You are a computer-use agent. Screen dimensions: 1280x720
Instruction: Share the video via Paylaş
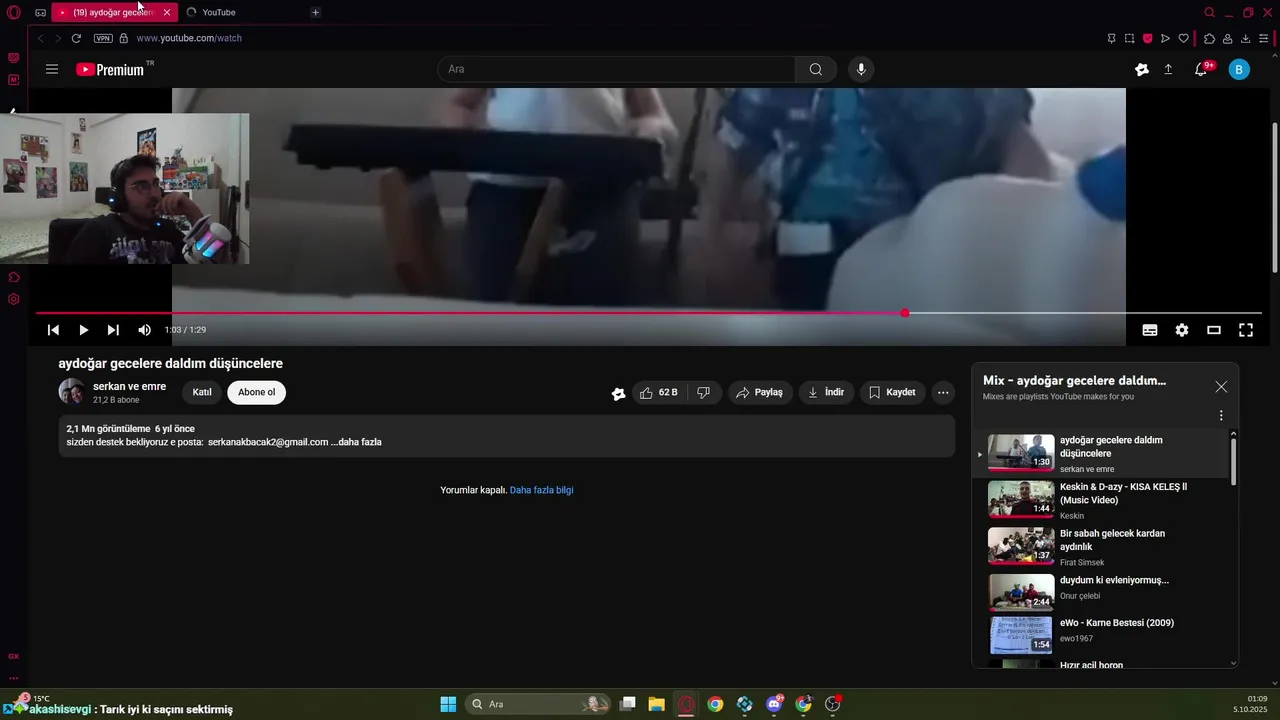point(759,393)
